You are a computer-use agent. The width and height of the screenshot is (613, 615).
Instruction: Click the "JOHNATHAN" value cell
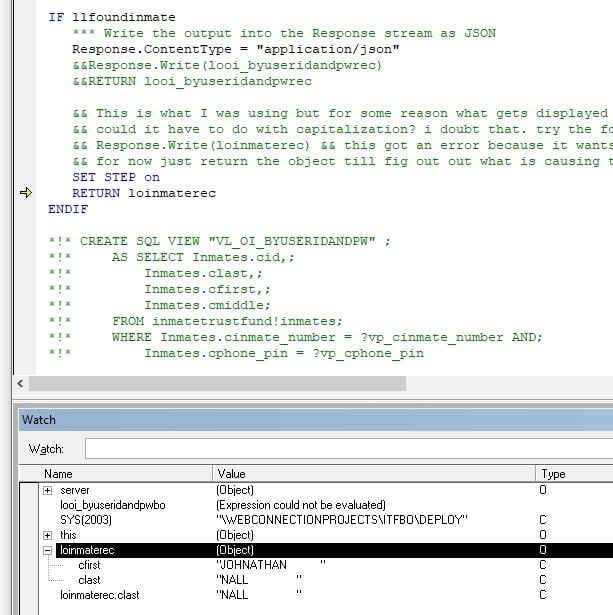(271, 565)
